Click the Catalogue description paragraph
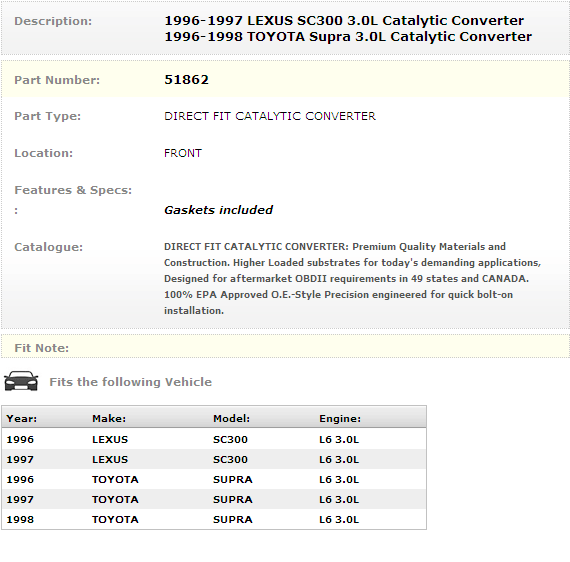This screenshot has height=562, width=570. (352, 278)
